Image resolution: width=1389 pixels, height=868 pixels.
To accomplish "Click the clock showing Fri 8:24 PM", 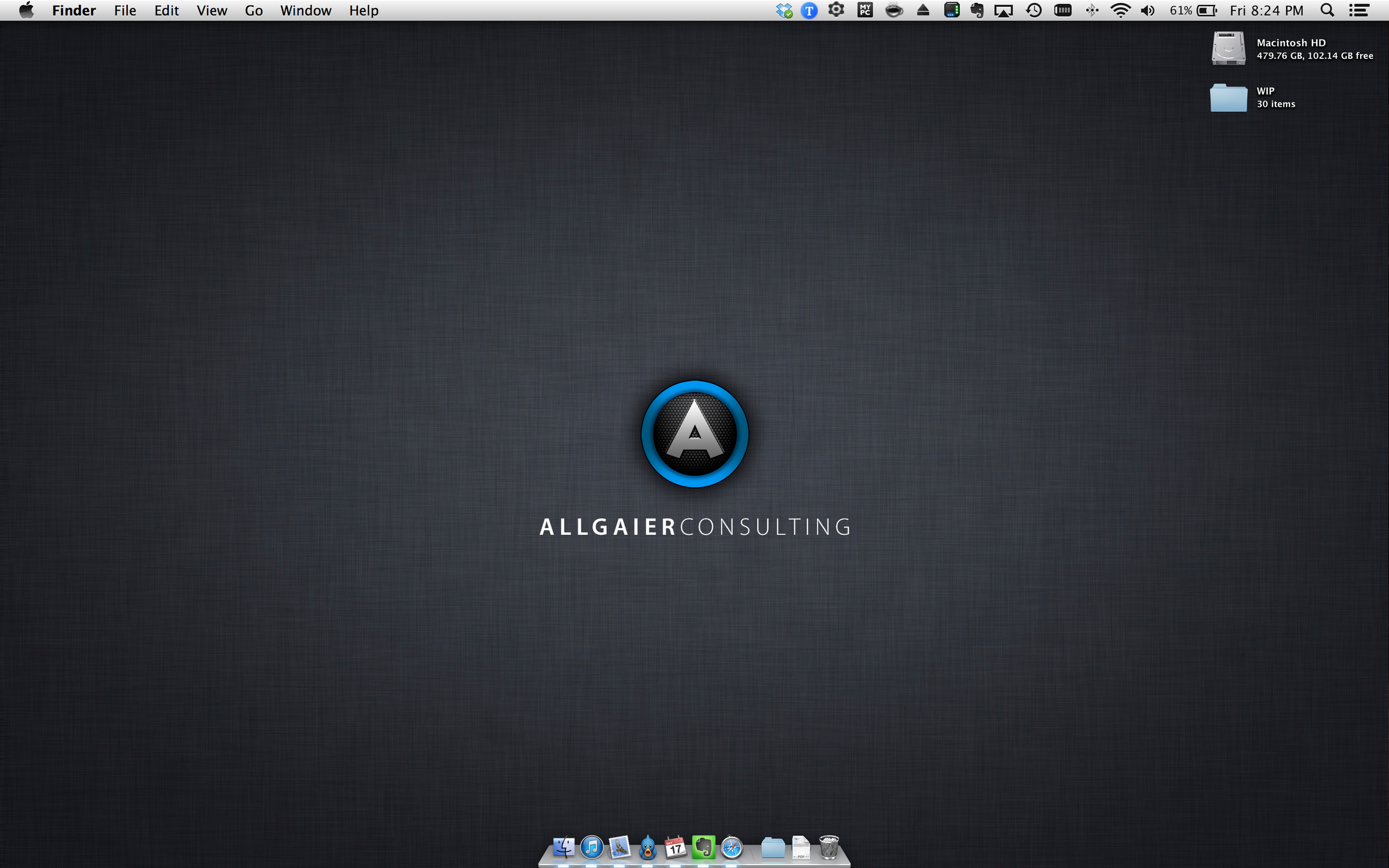I will click(1266, 11).
